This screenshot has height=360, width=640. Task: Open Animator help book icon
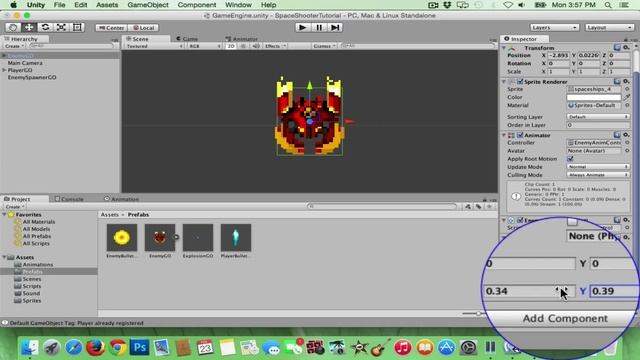coord(617,135)
